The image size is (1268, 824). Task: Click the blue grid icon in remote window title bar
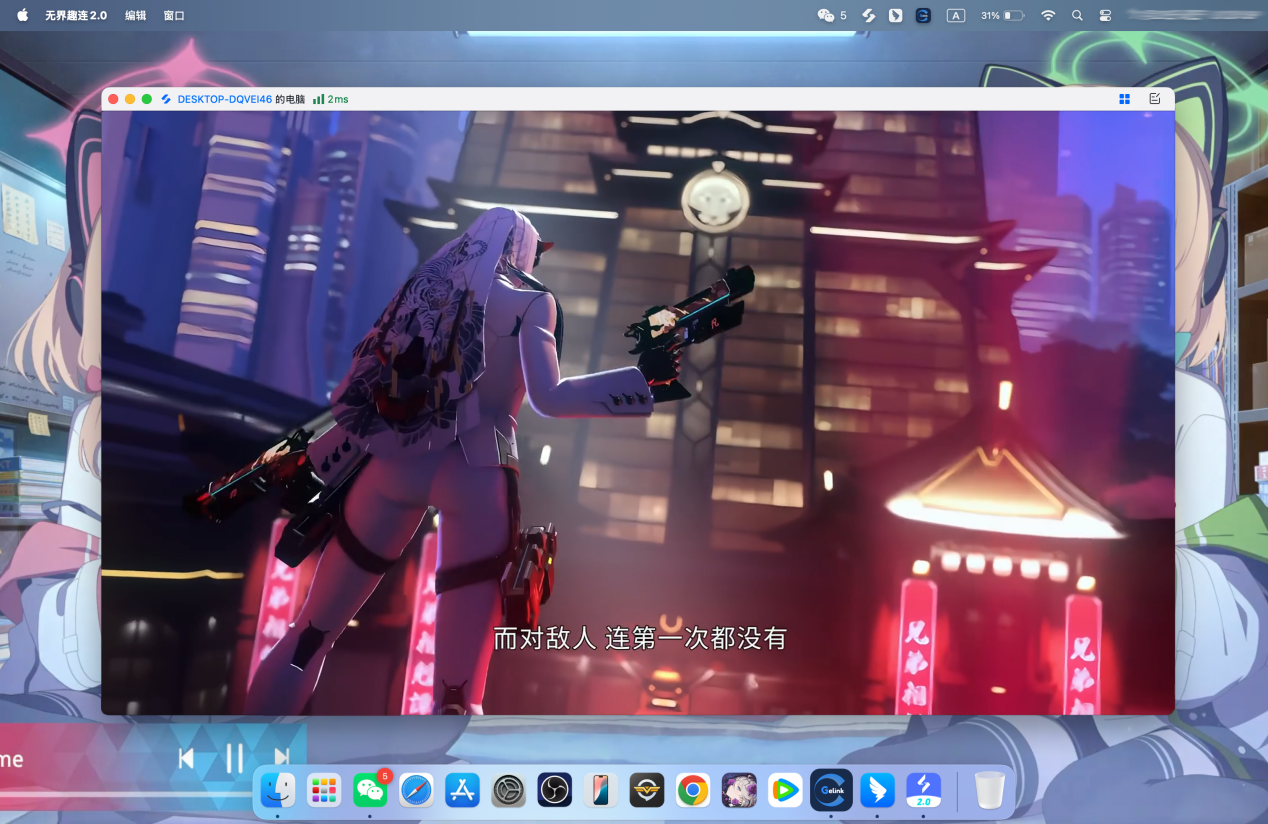pyautogui.click(x=1125, y=99)
